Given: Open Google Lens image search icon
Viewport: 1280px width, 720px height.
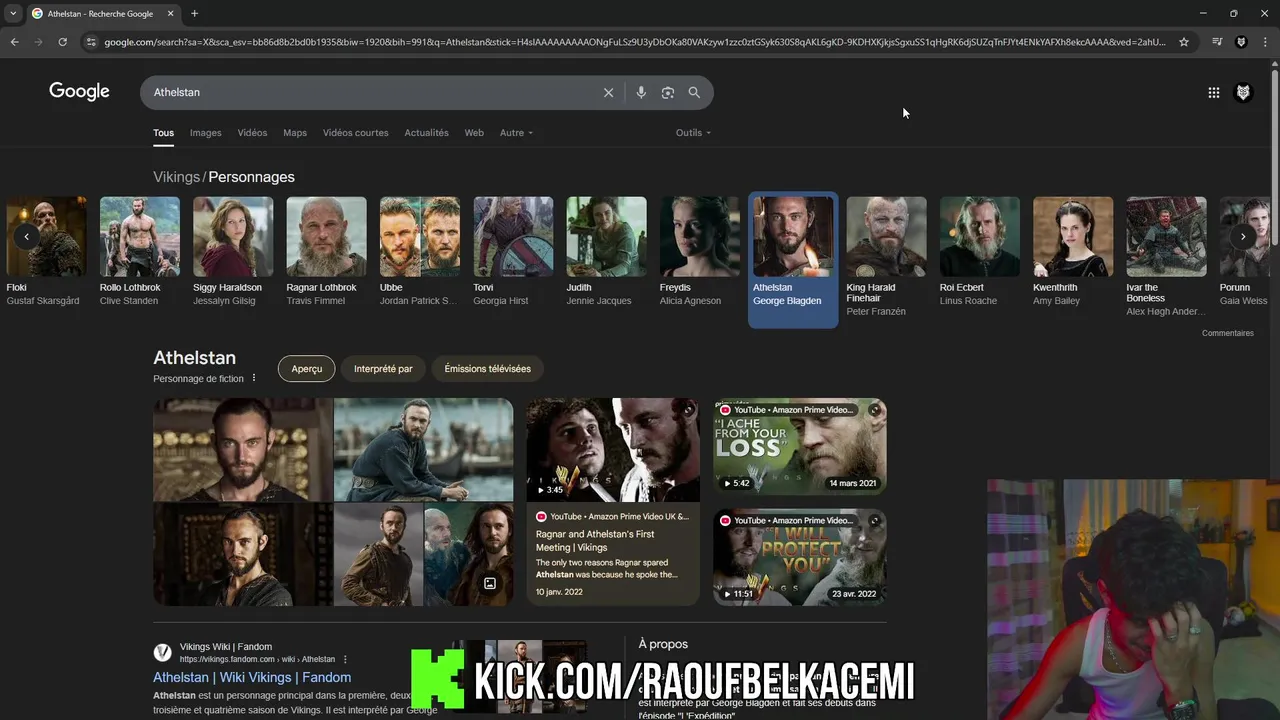Looking at the screenshot, I should click(668, 92).
